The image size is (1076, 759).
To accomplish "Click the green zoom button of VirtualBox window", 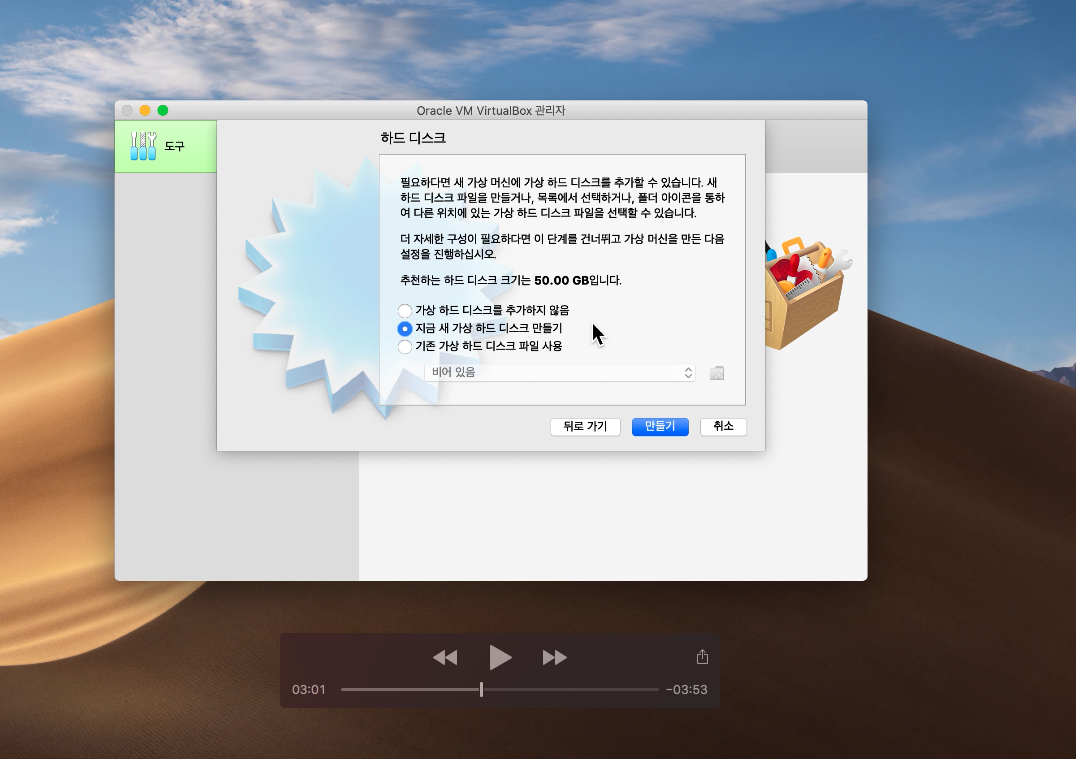I will click(163, 110).
